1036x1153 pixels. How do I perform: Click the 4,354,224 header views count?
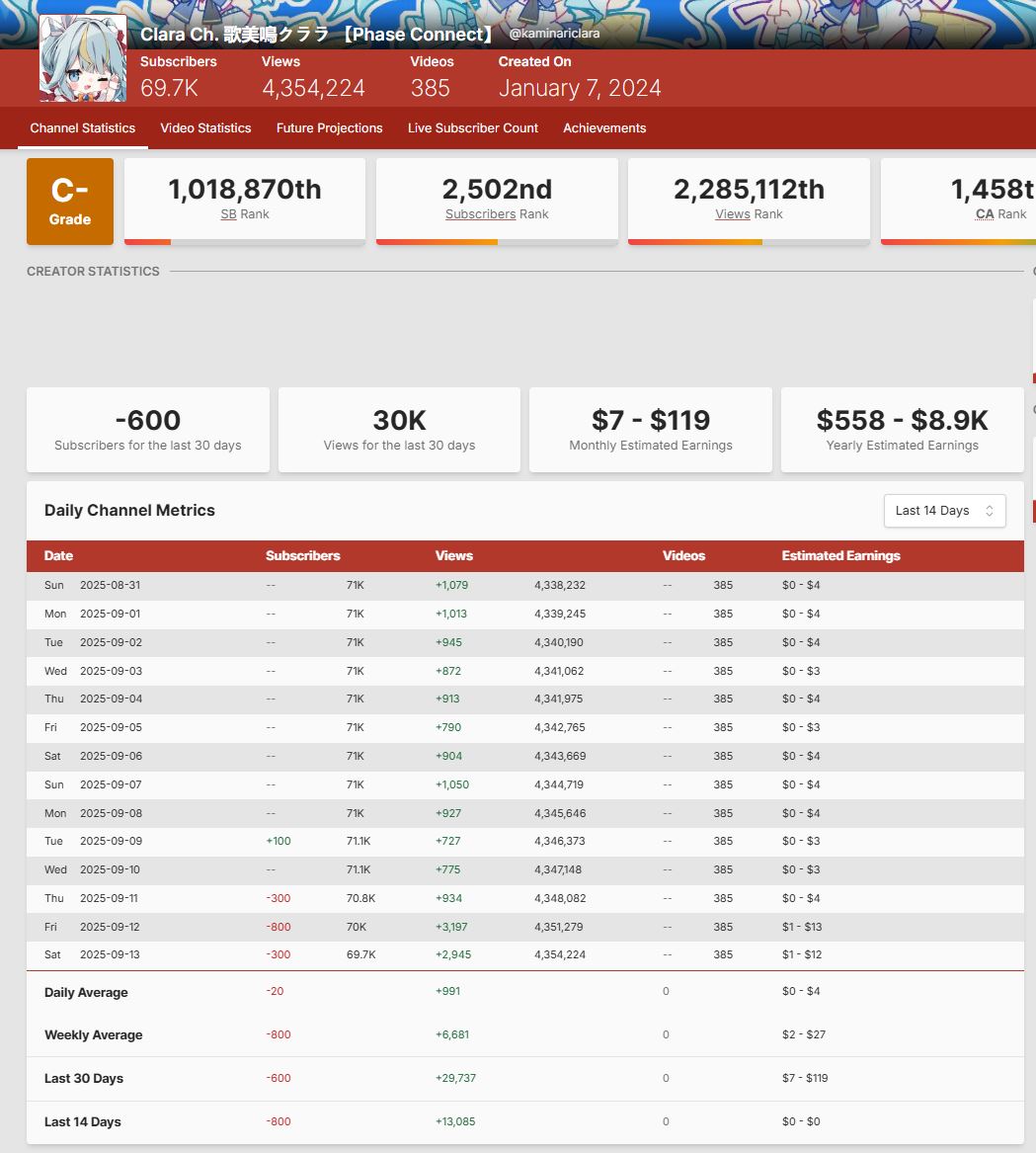313,88
